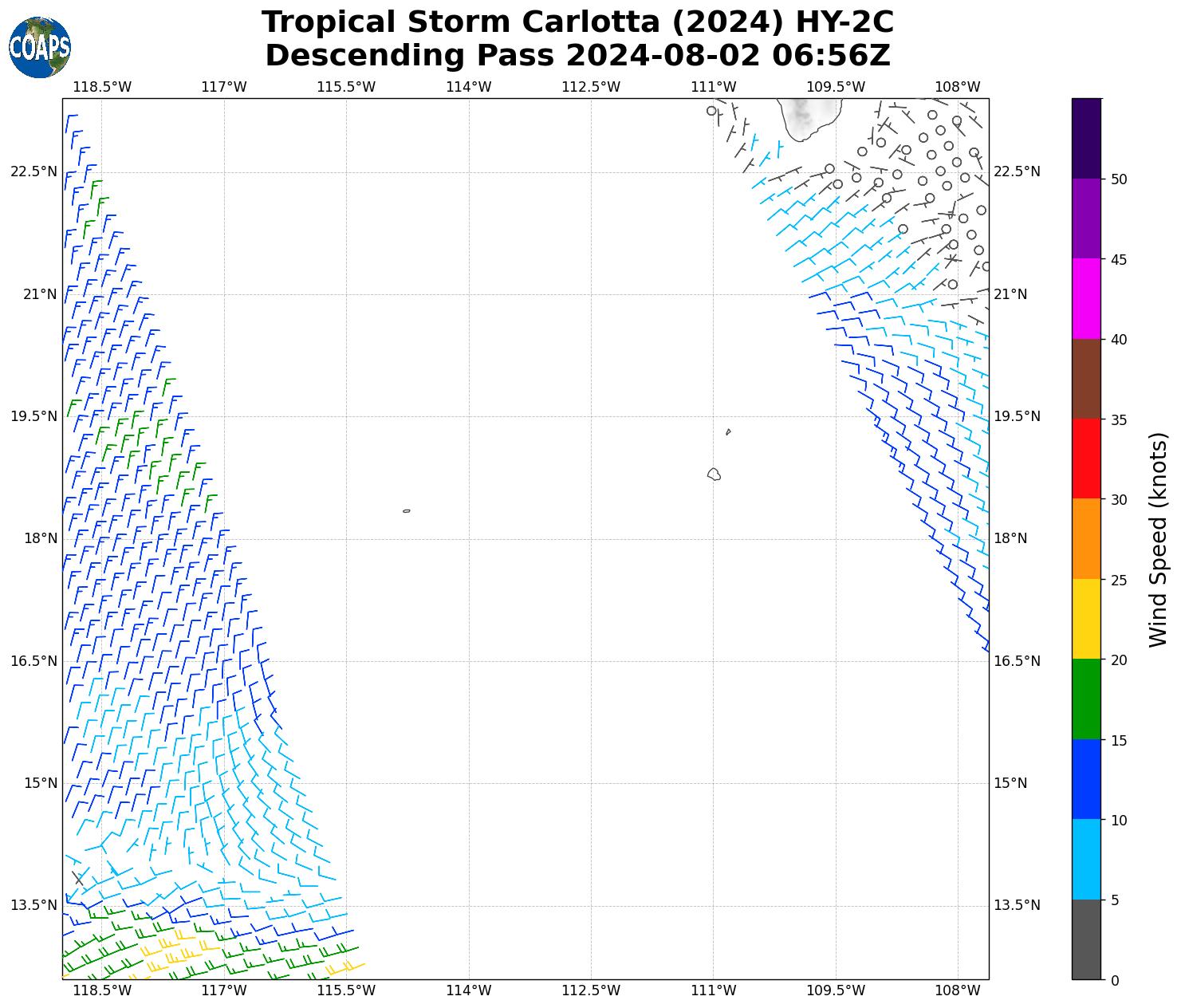Click the brown 35-40 knot colorbar segment
The height and width of the screenshot is (1008, 1181).
pyautogui.click(x=1086, y=379)
